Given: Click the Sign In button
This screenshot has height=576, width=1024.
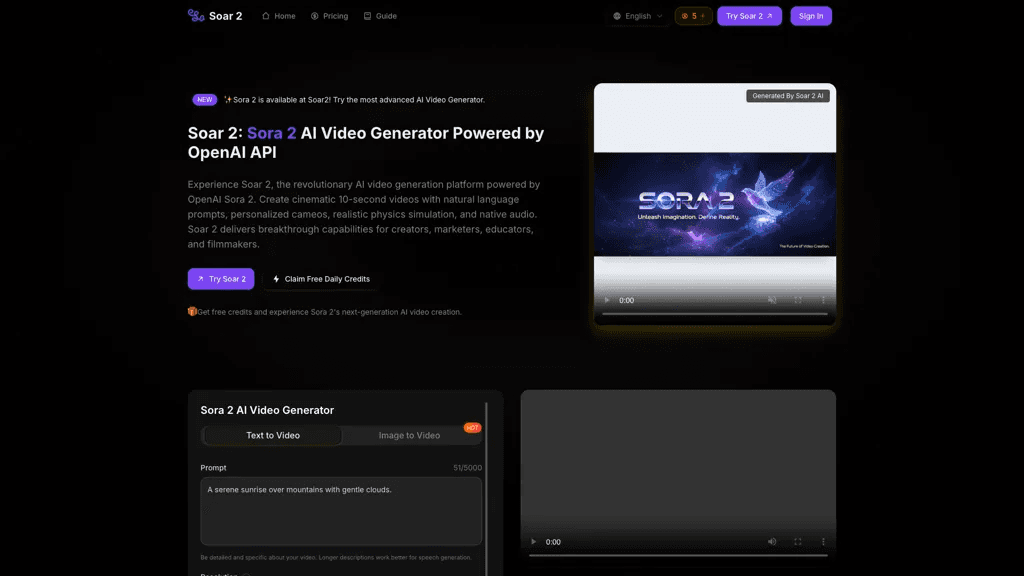Looking at the screenshot, I should (x=810, y=16).
